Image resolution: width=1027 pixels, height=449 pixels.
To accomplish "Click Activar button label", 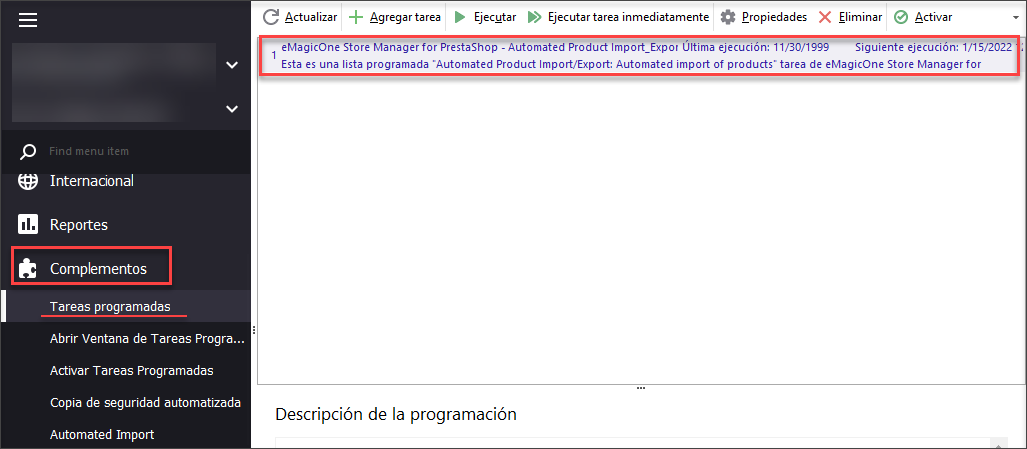I will point(933,17).
